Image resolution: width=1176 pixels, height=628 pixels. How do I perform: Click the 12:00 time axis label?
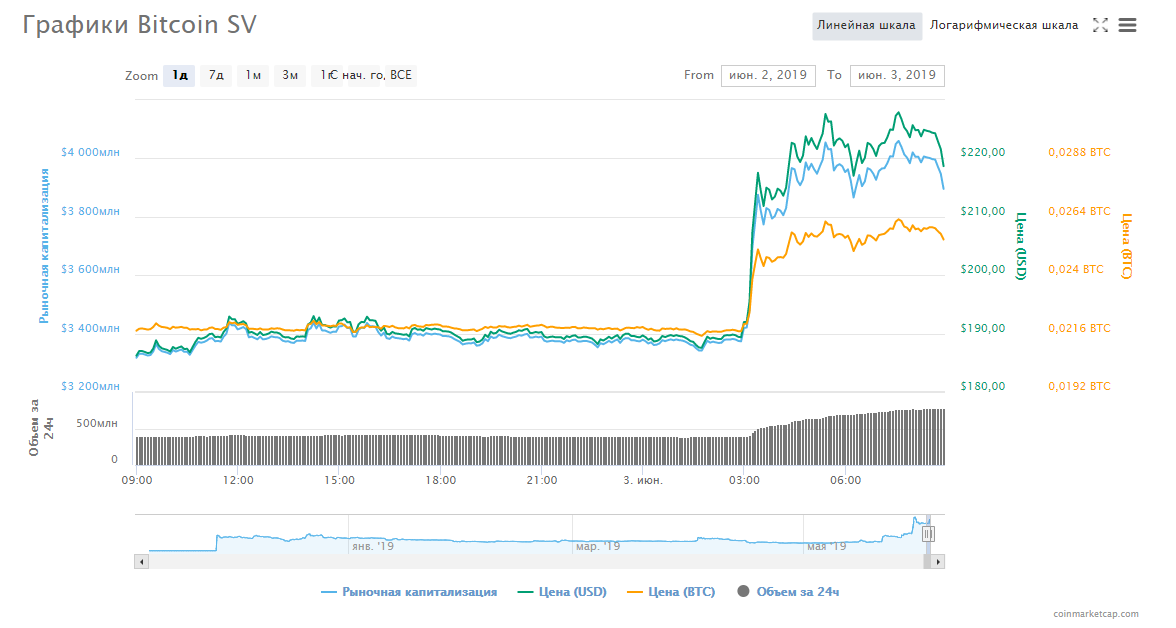[238, 480]
